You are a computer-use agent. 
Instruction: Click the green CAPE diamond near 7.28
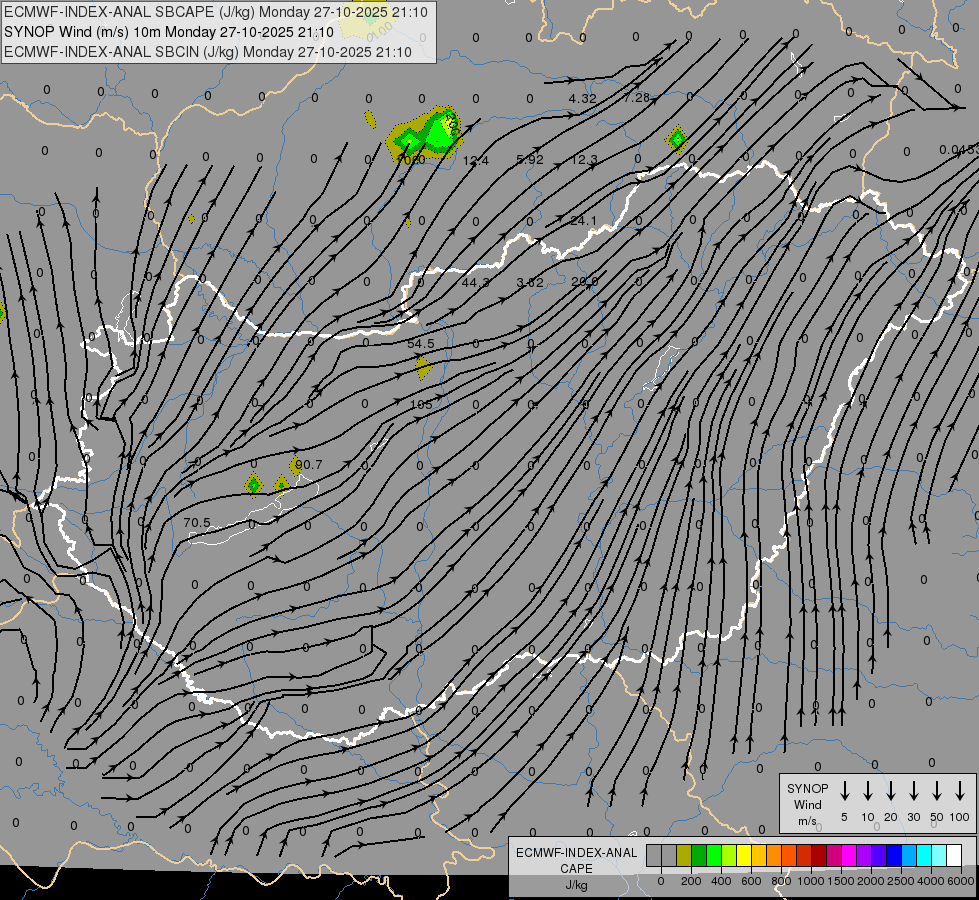pos(677,139)
